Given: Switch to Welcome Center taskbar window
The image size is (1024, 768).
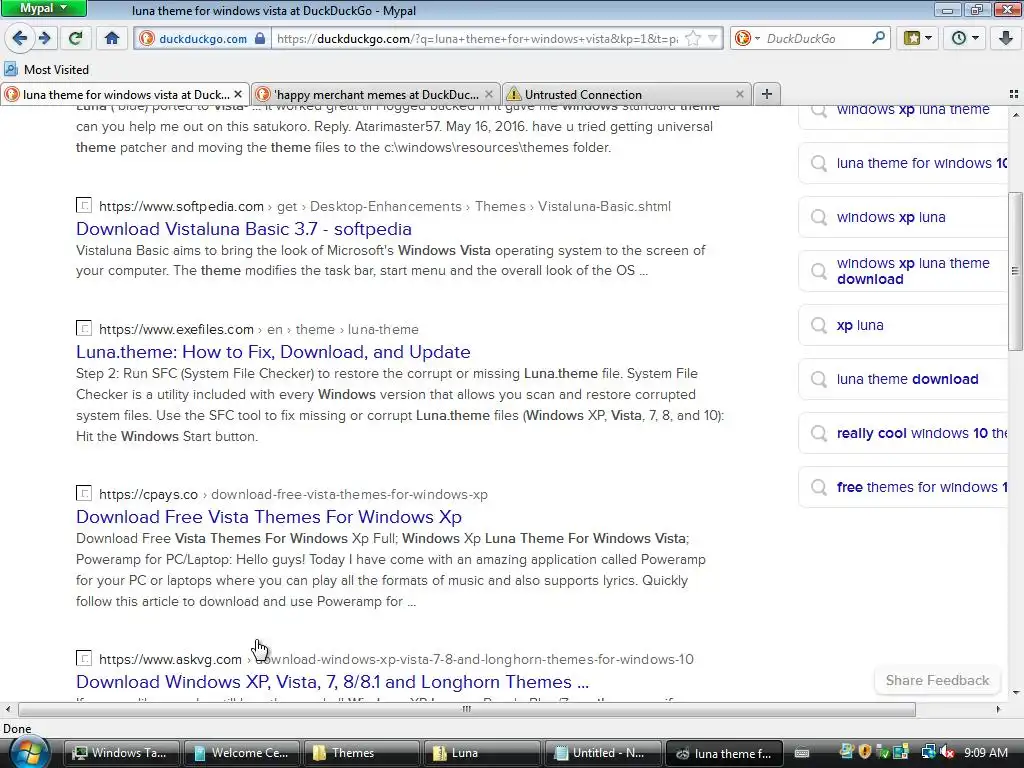Looking at the screenshot, I should coord(242,753).
